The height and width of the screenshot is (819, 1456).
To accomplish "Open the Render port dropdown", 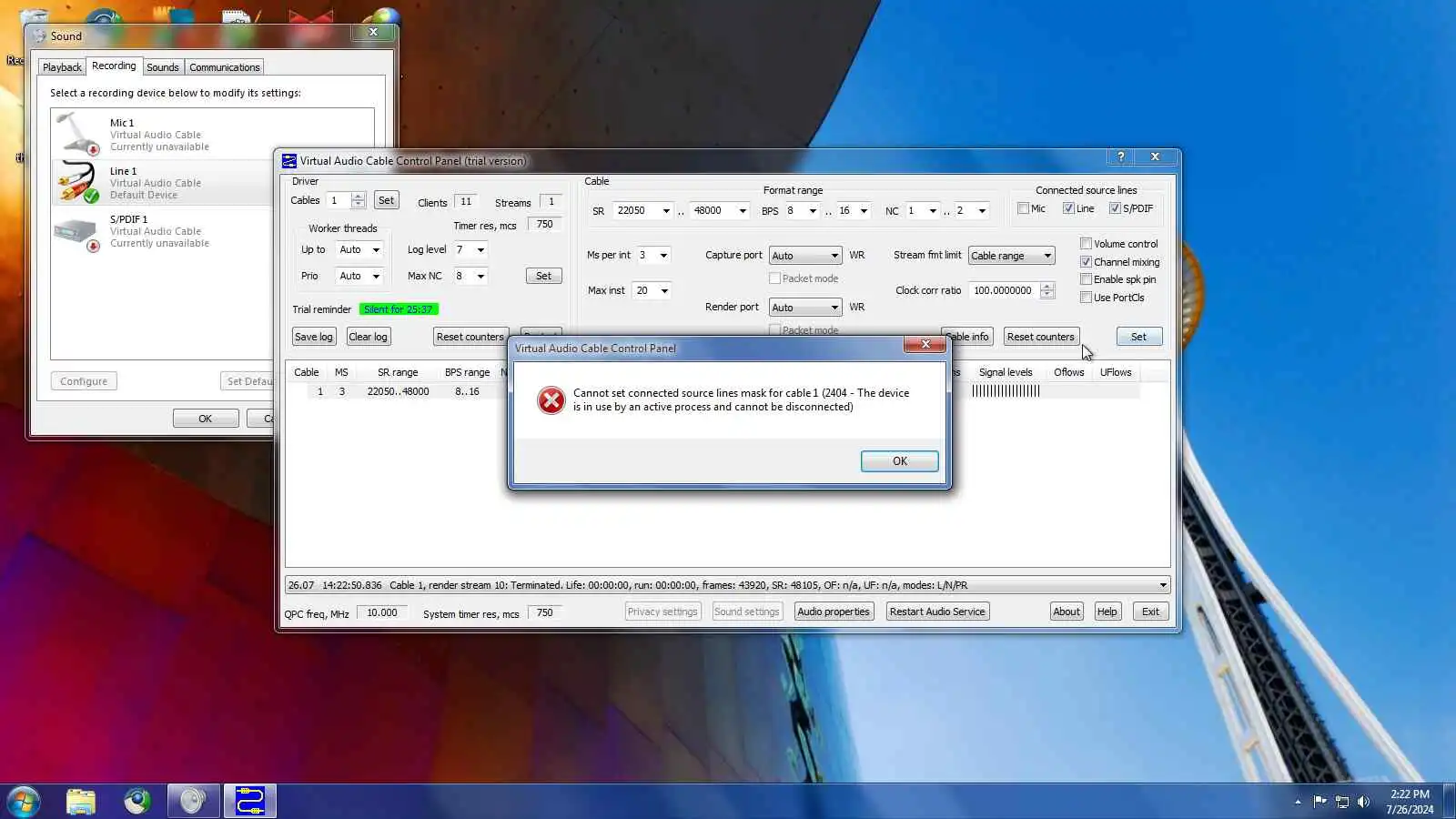I will click(x=805, y=308).
